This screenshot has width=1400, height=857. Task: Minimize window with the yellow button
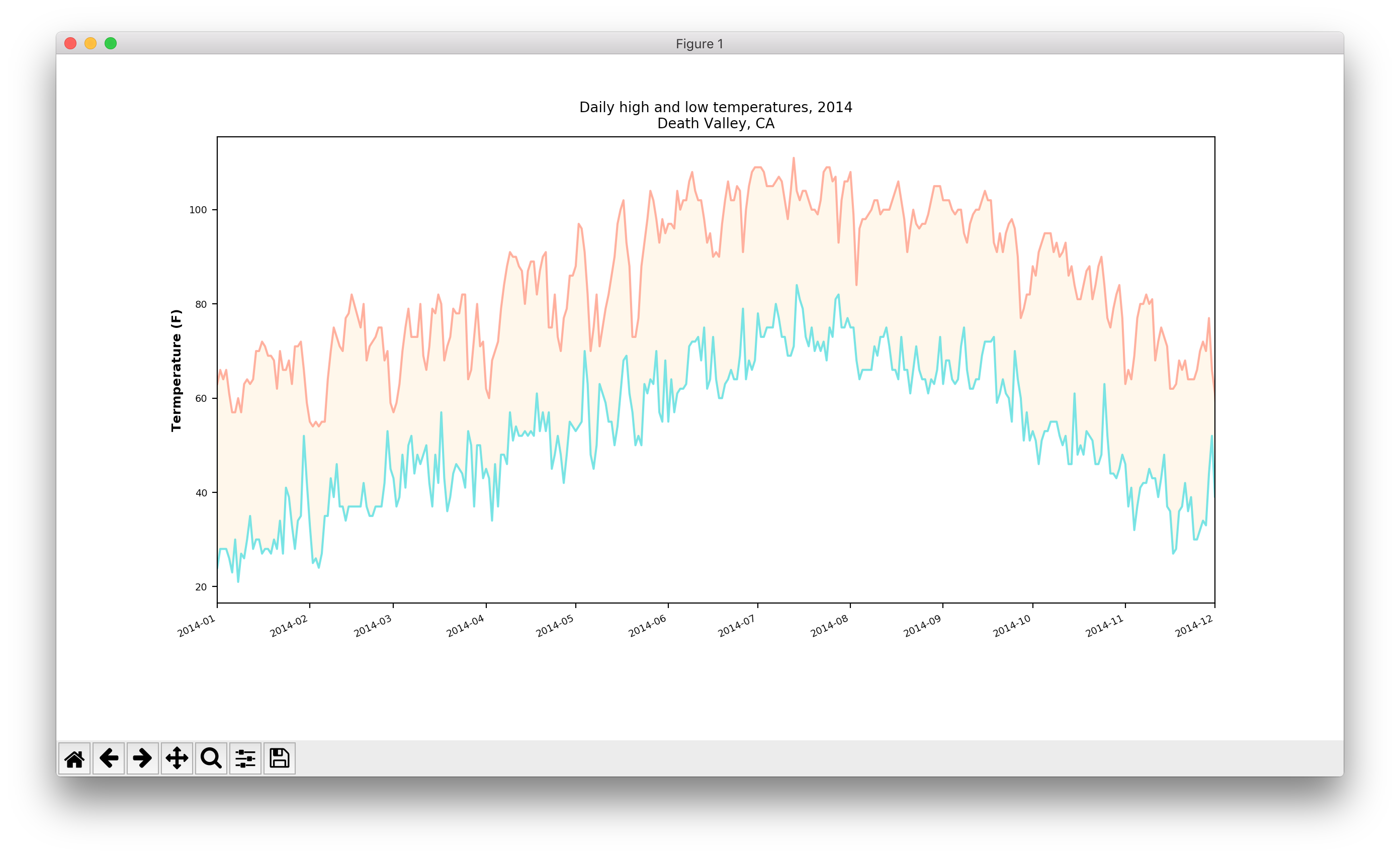tap(91, 43)
